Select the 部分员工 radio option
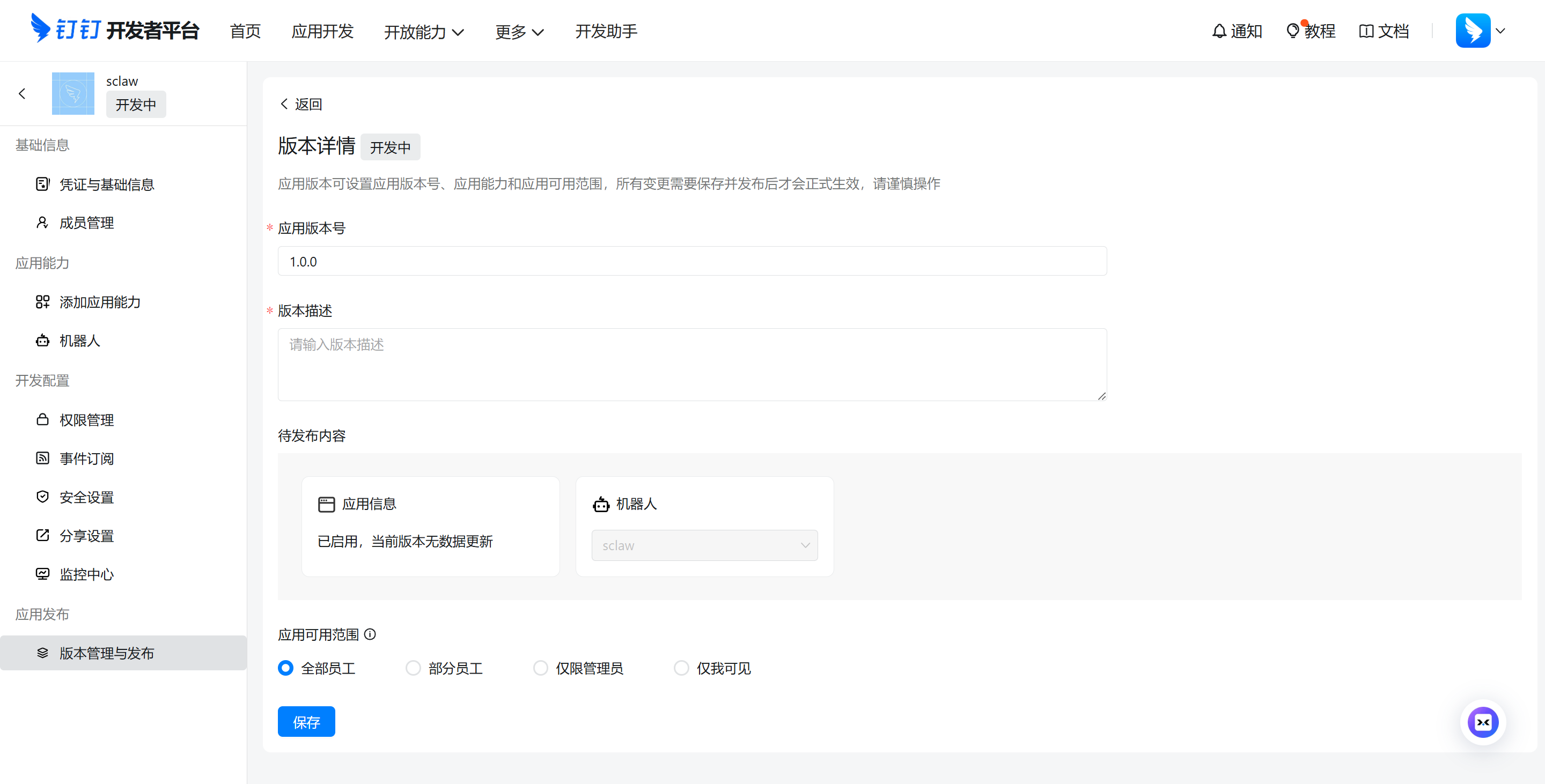 (413, 668)
